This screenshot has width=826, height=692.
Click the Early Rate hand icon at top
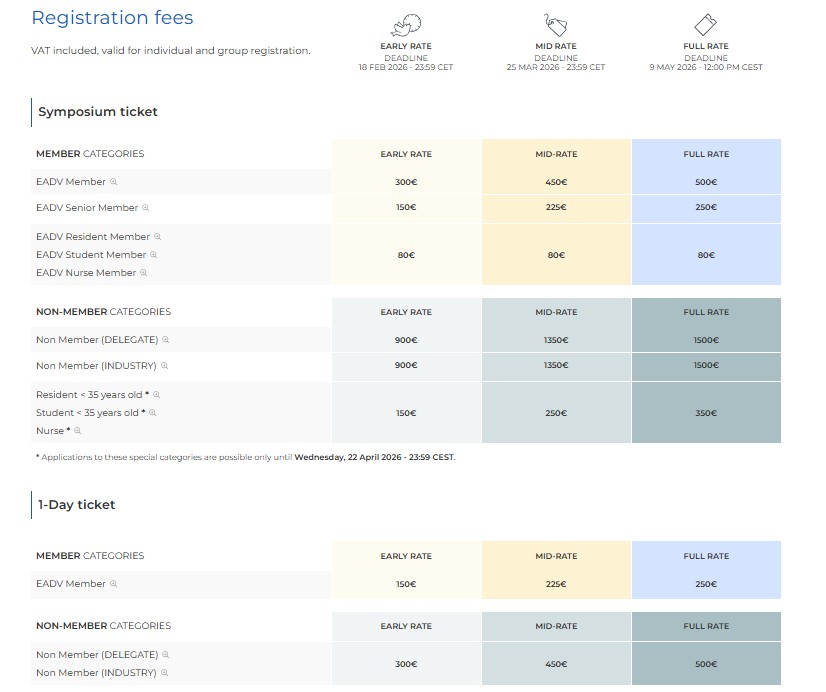406,25
